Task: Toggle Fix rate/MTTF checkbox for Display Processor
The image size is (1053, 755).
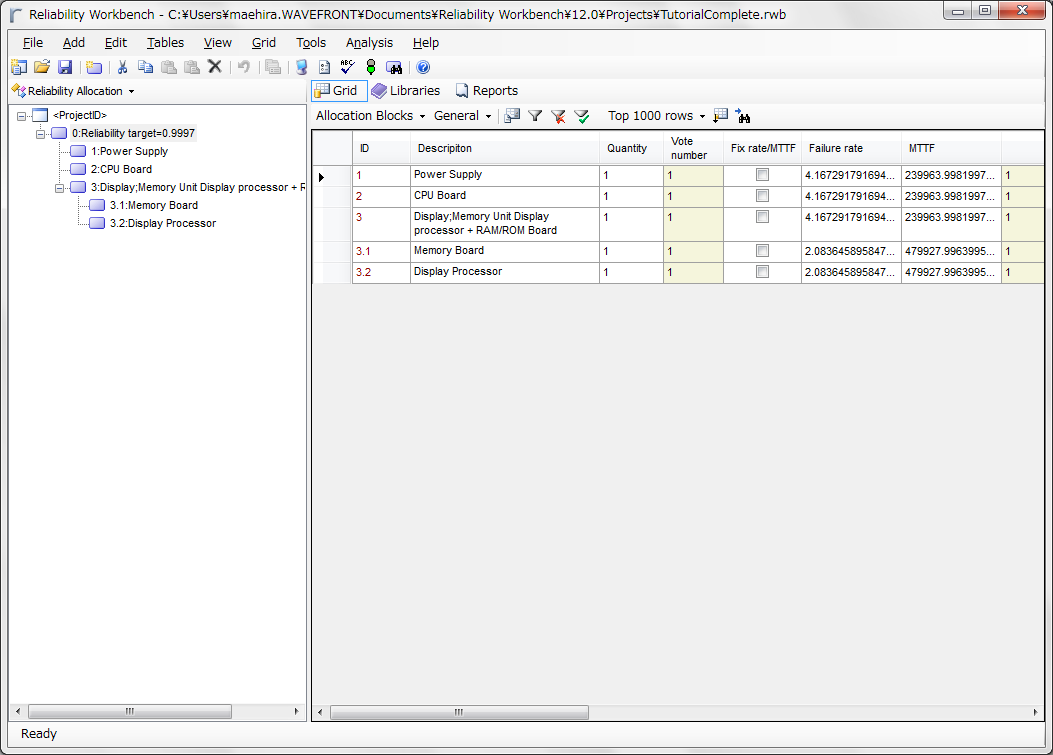Action: [x=762, y=271]
